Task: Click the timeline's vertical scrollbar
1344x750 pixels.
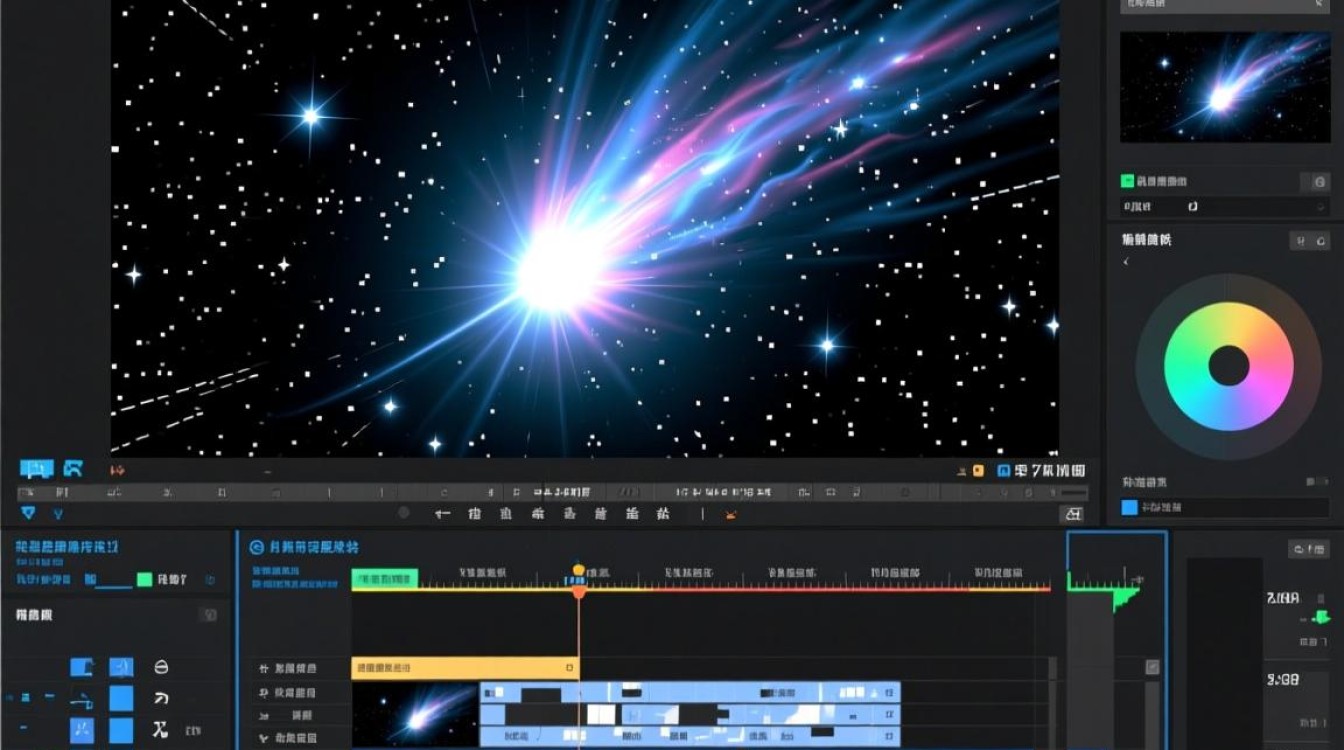Action: pos(1051,702)
